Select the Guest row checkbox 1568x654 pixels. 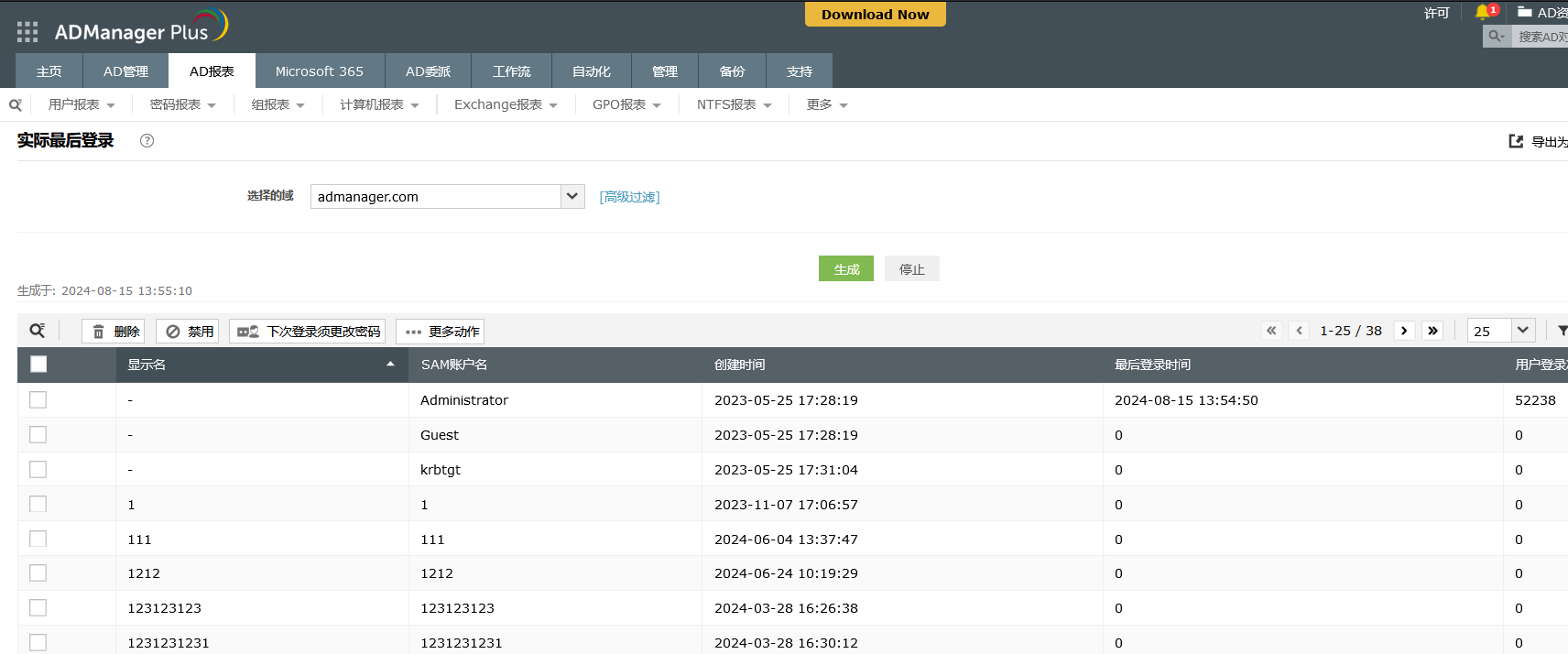pos(38,435)
